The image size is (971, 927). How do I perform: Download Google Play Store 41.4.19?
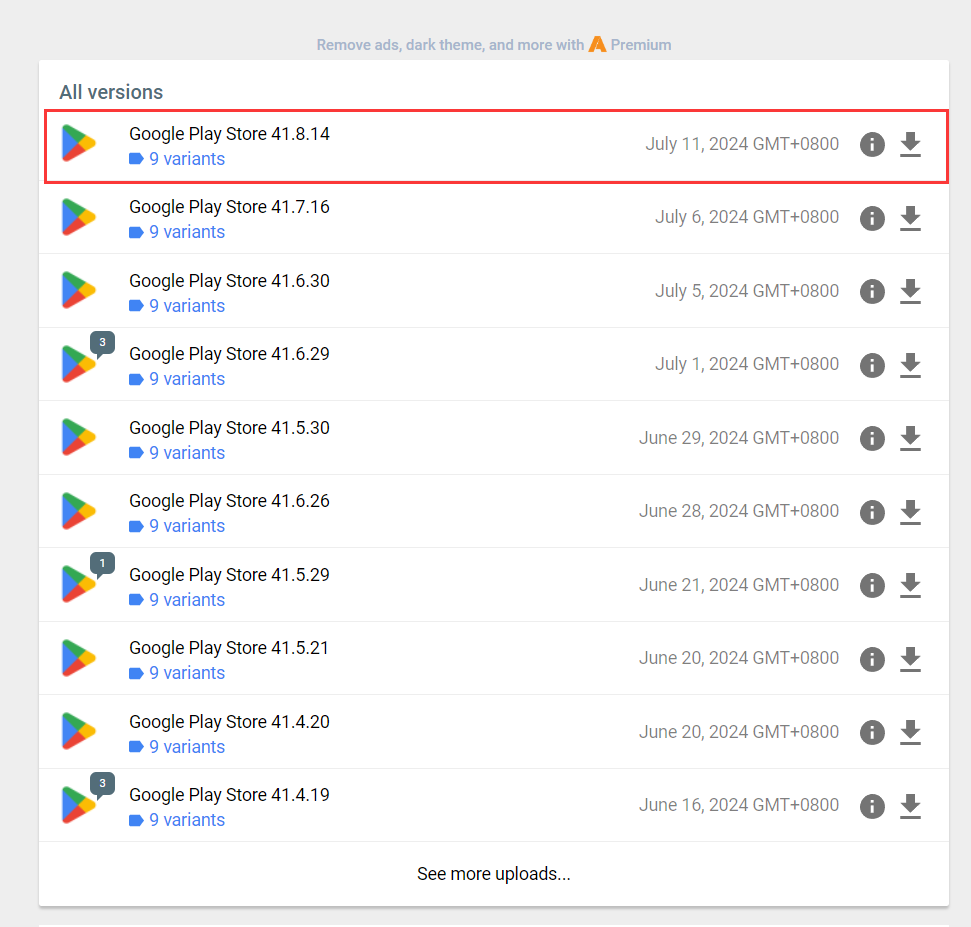910,806
